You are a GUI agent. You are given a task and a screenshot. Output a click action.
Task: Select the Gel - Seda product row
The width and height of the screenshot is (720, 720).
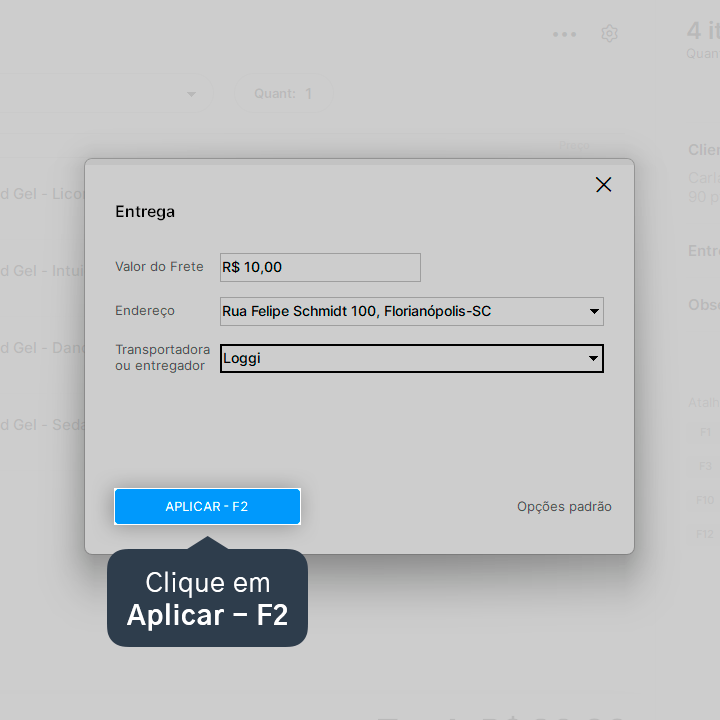pyautogui.click(x=42, y=425)
